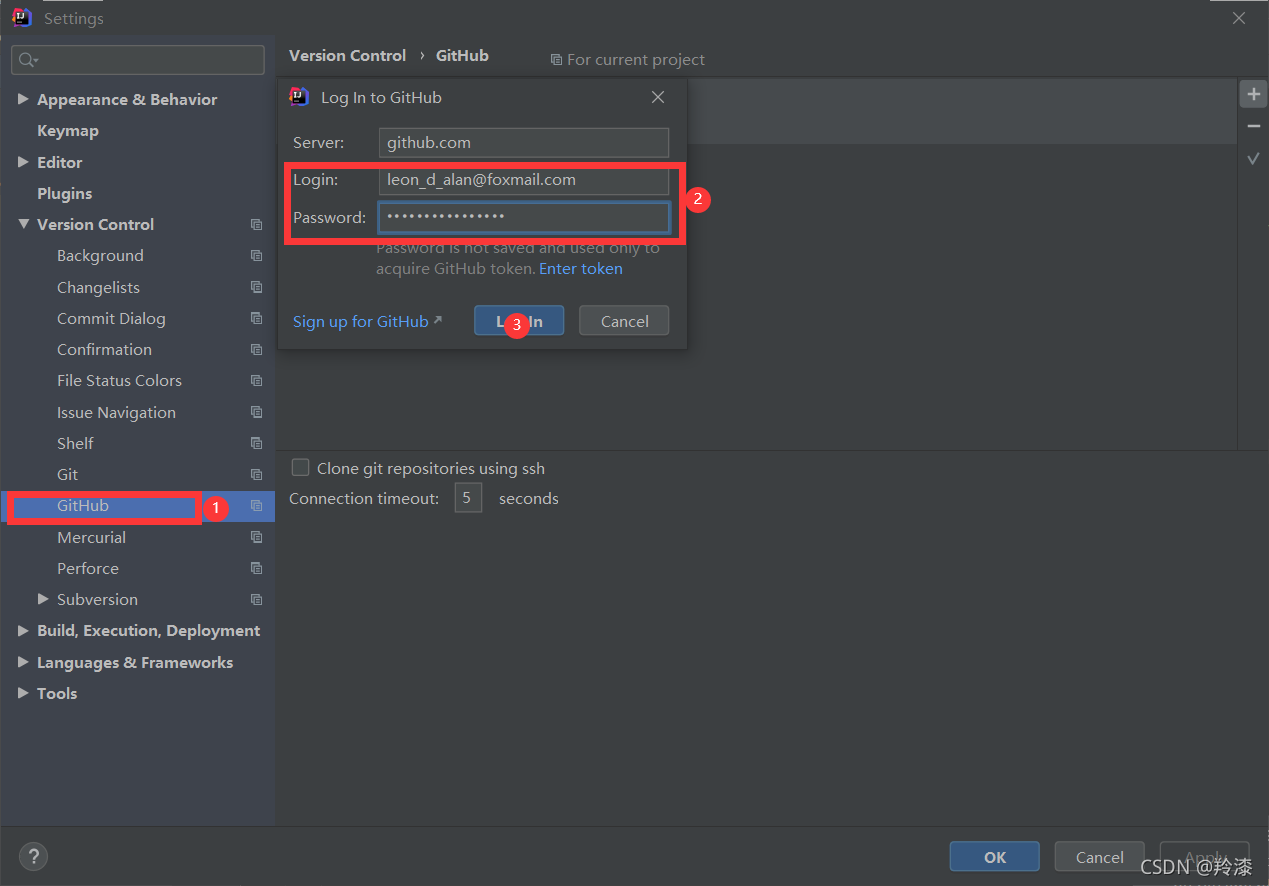Click project-level icon beside Subversion
Screen dimensions: 1269x886
(257, 600)
